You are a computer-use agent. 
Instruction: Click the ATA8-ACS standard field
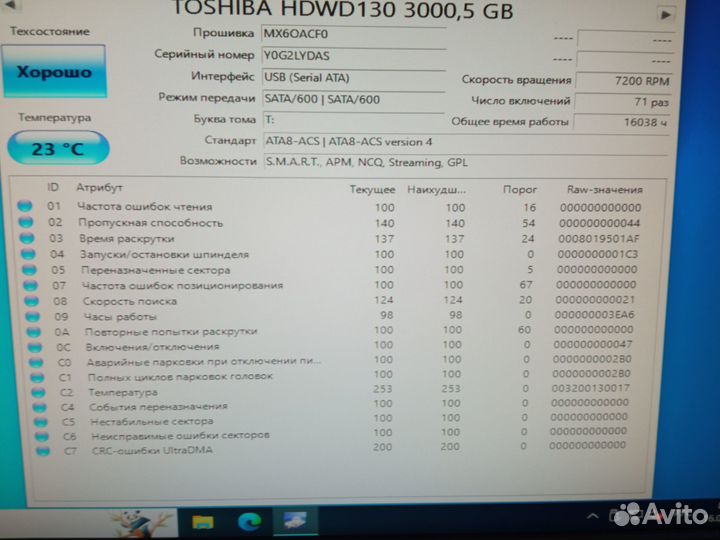tap(465, 142)
